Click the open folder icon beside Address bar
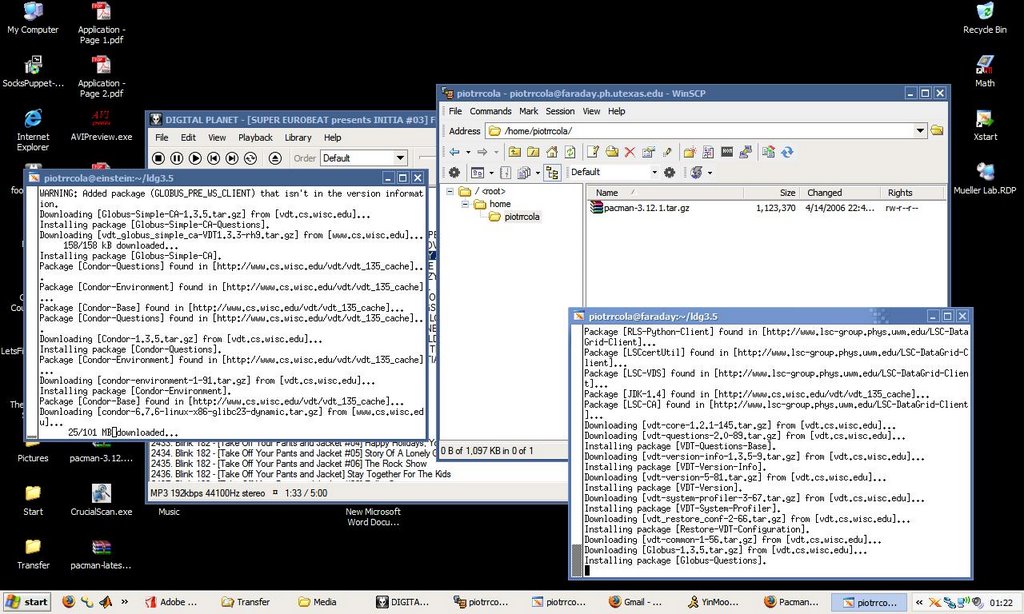This screenshot has height=614, width=1024. tap(936, 131)
